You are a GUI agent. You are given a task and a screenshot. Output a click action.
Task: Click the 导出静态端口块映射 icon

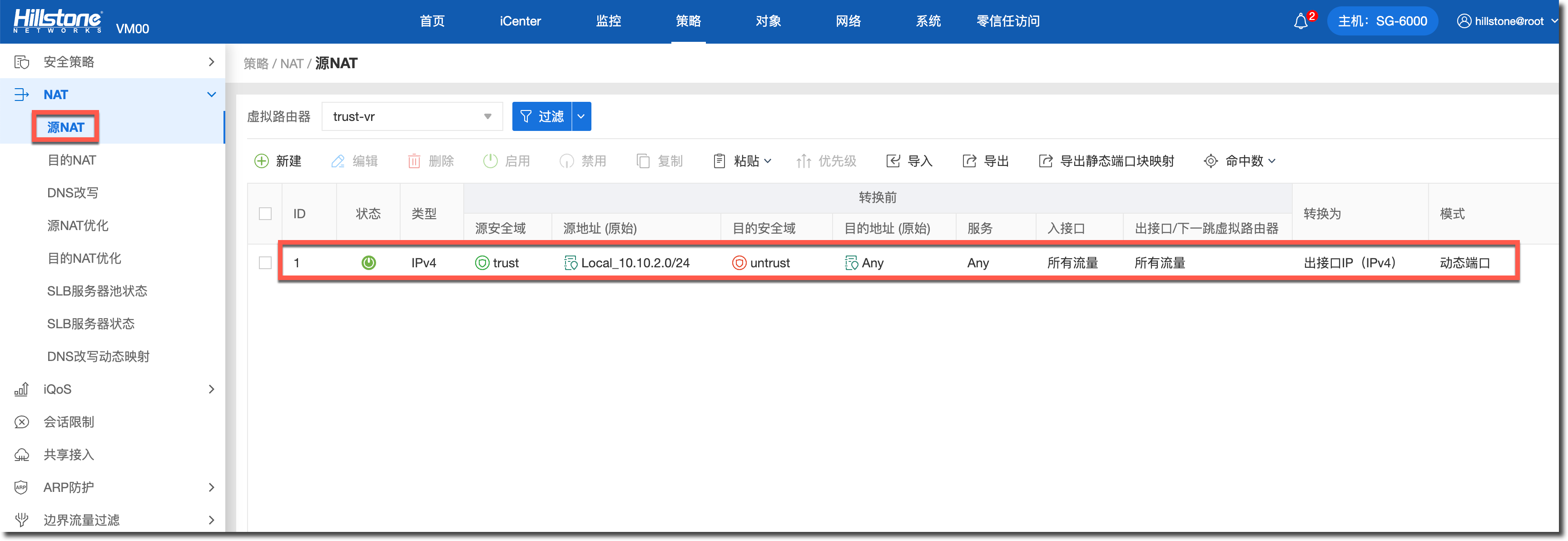point(1045,161)
